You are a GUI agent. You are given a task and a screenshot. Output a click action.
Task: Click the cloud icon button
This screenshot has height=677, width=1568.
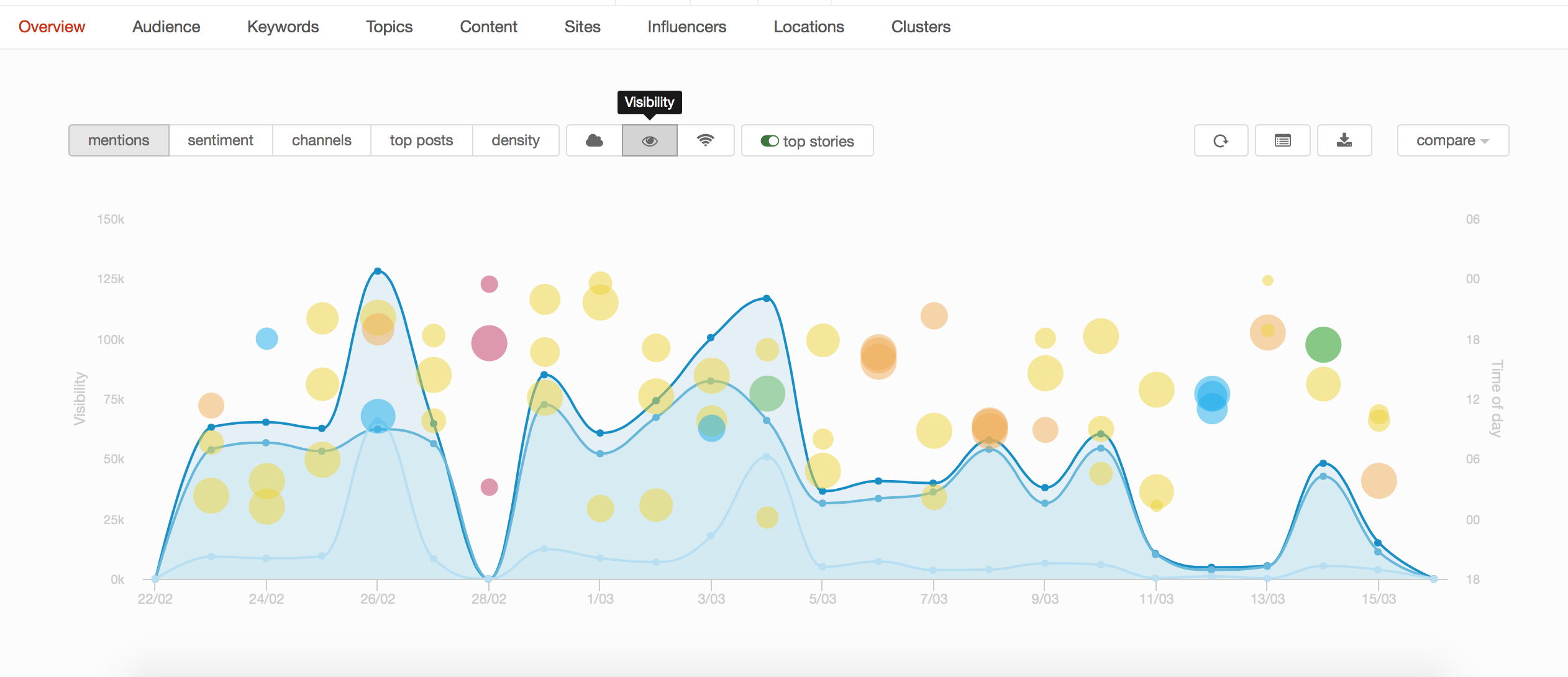pyautogui.click(x=594, y=140)
